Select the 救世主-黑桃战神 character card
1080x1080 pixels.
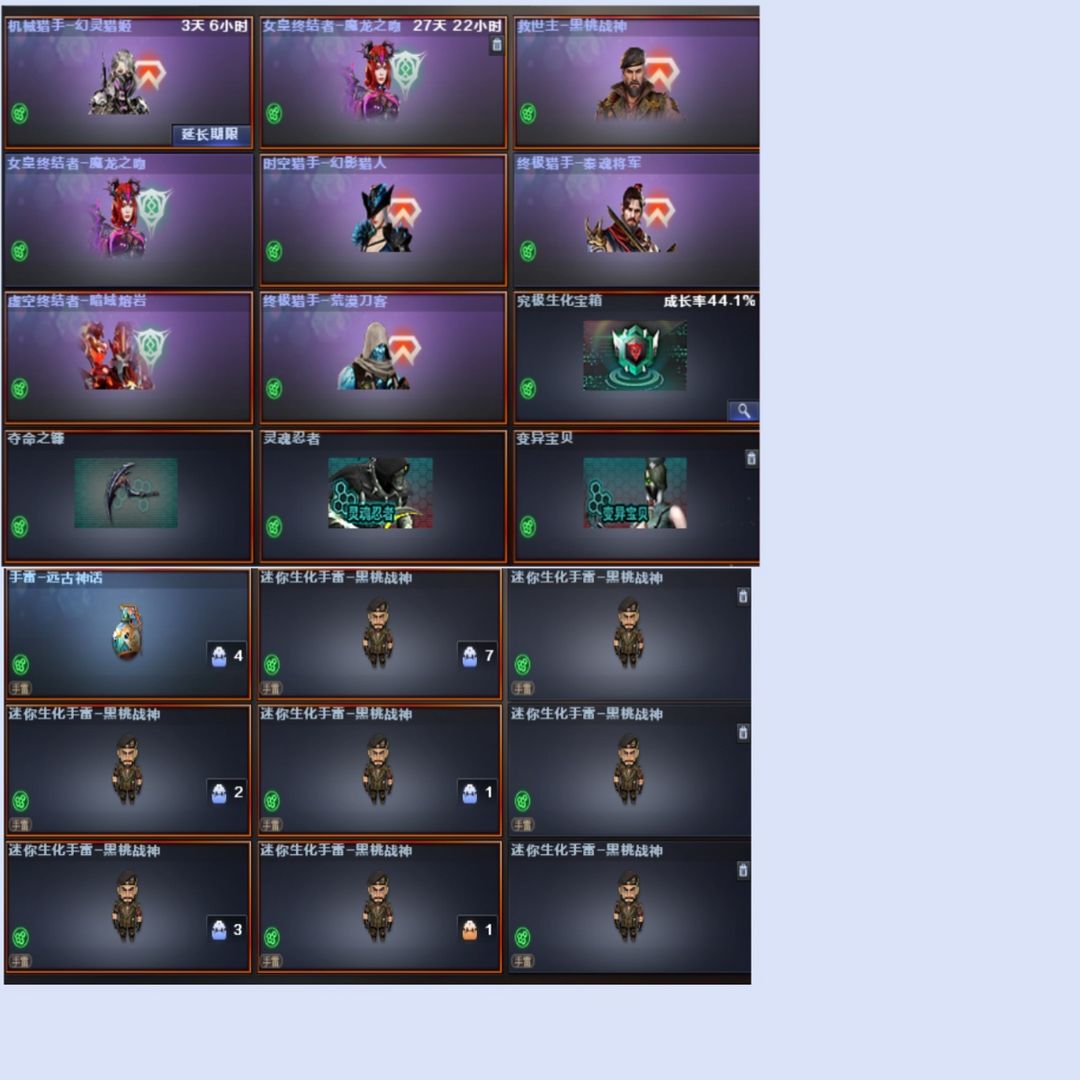pyautogui.click(x=636, y=82)
